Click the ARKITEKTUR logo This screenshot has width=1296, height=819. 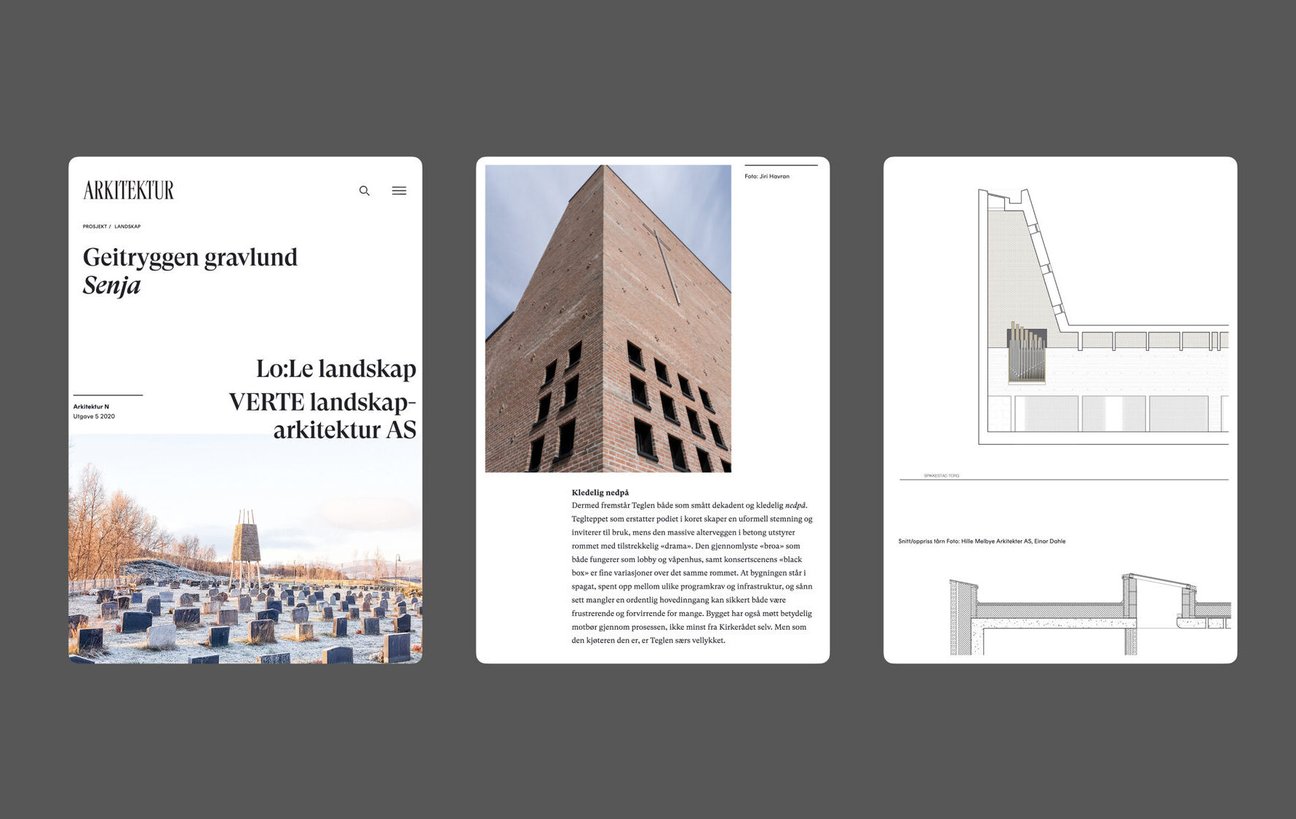128,190
